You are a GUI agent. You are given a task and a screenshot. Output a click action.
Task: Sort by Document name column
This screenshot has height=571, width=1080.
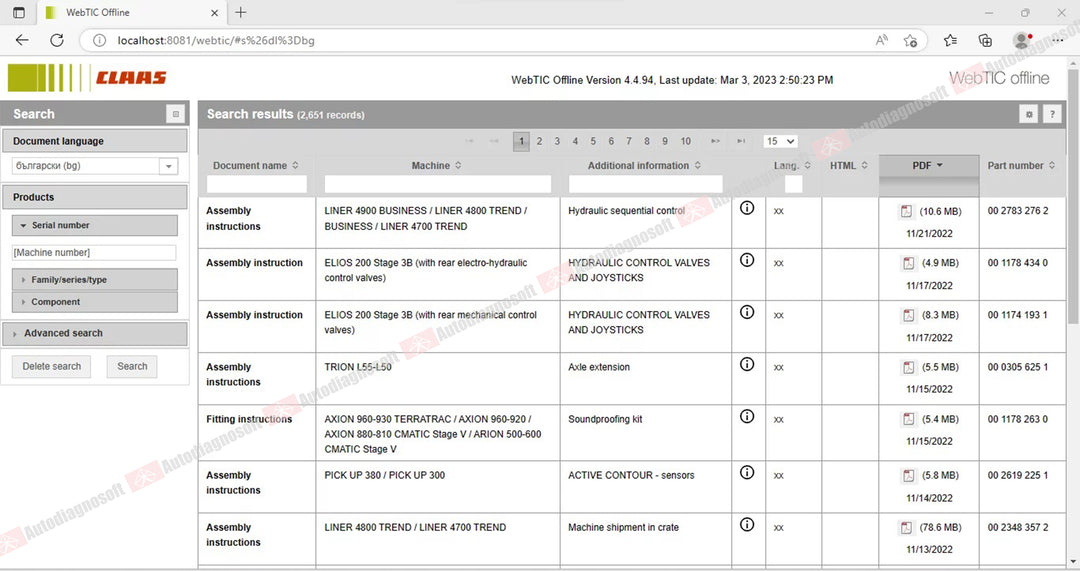click(256, 166)
